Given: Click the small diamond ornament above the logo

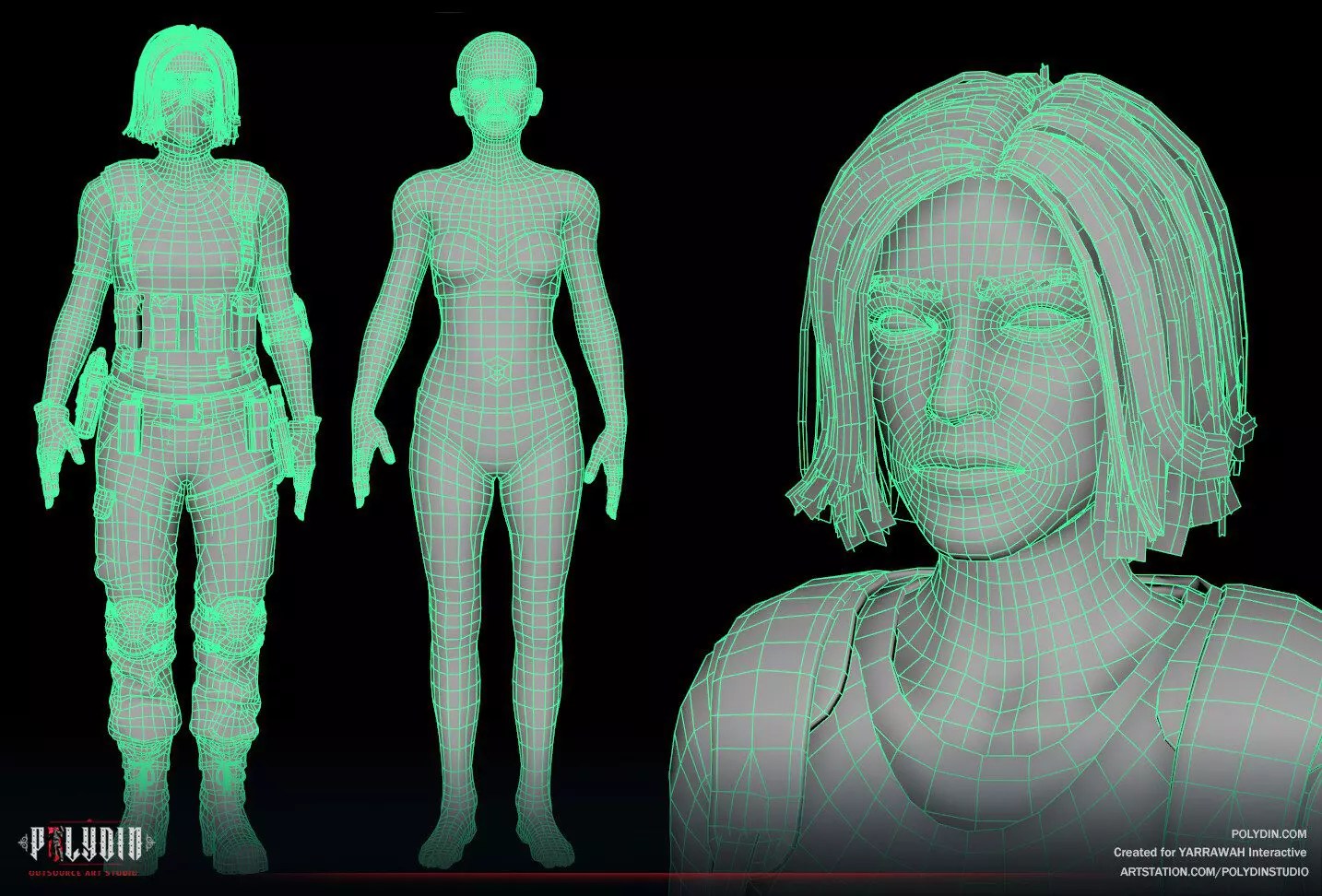Looking at the screenshot, I should (89, 821).
